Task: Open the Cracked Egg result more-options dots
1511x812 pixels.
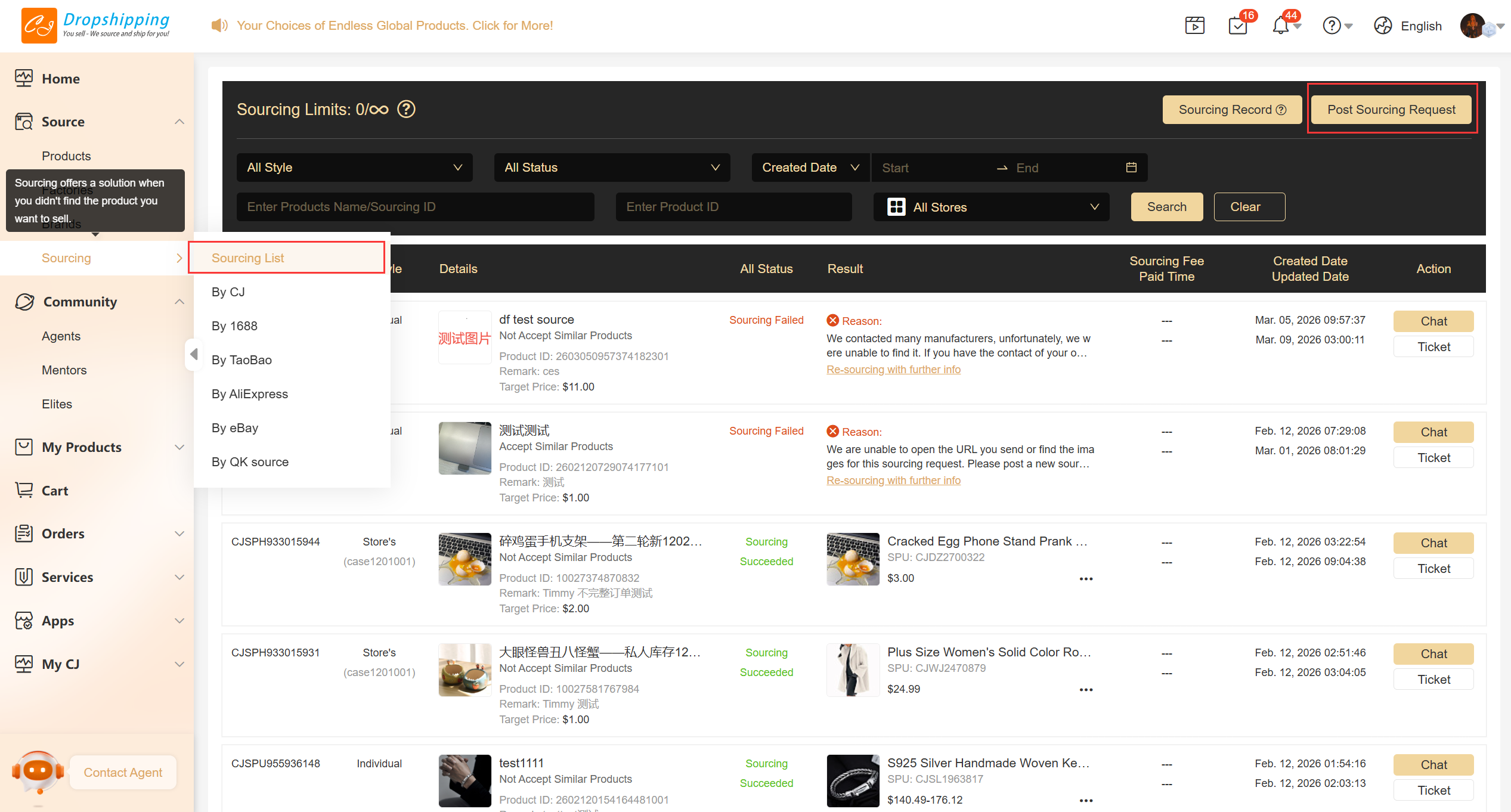Action: pyautogui.click(x=1086, y=579)
